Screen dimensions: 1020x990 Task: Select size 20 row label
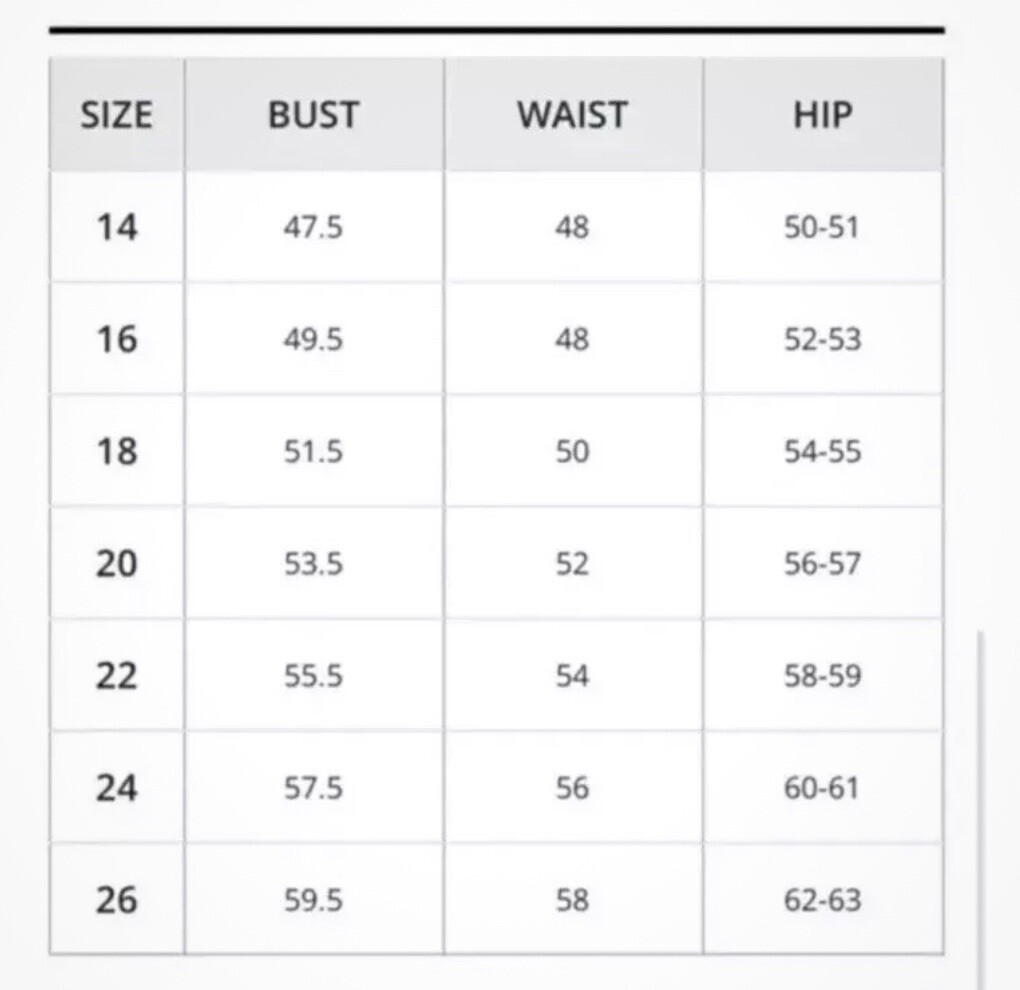(x=117, y=564)
